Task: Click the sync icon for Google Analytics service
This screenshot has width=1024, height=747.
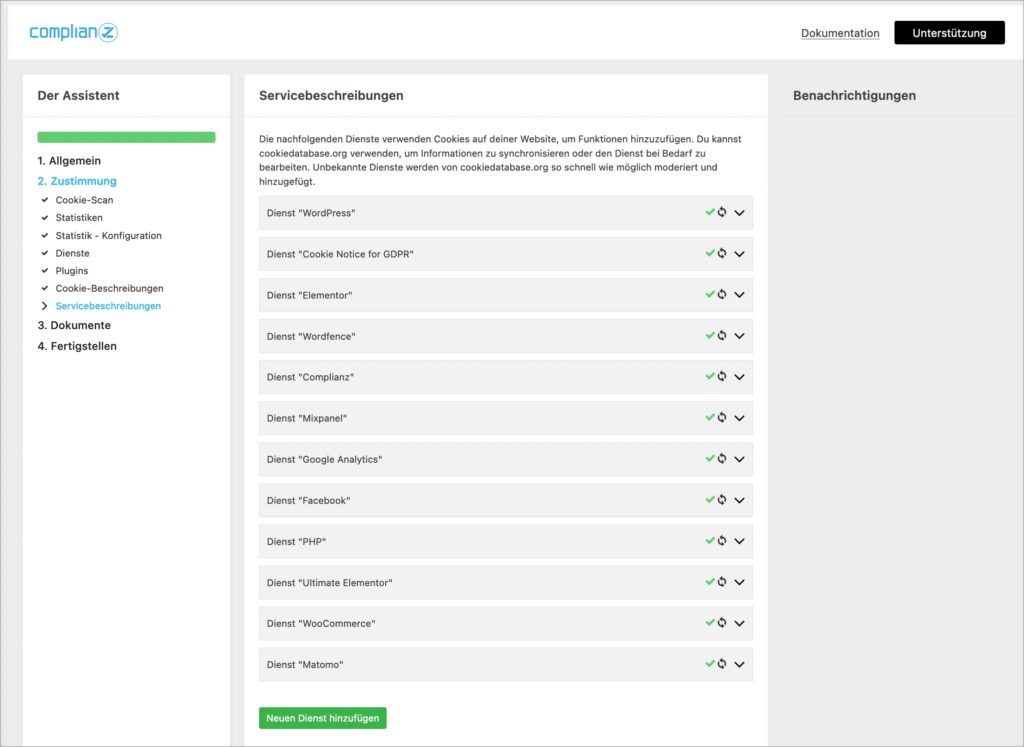Action: (722, 458)
